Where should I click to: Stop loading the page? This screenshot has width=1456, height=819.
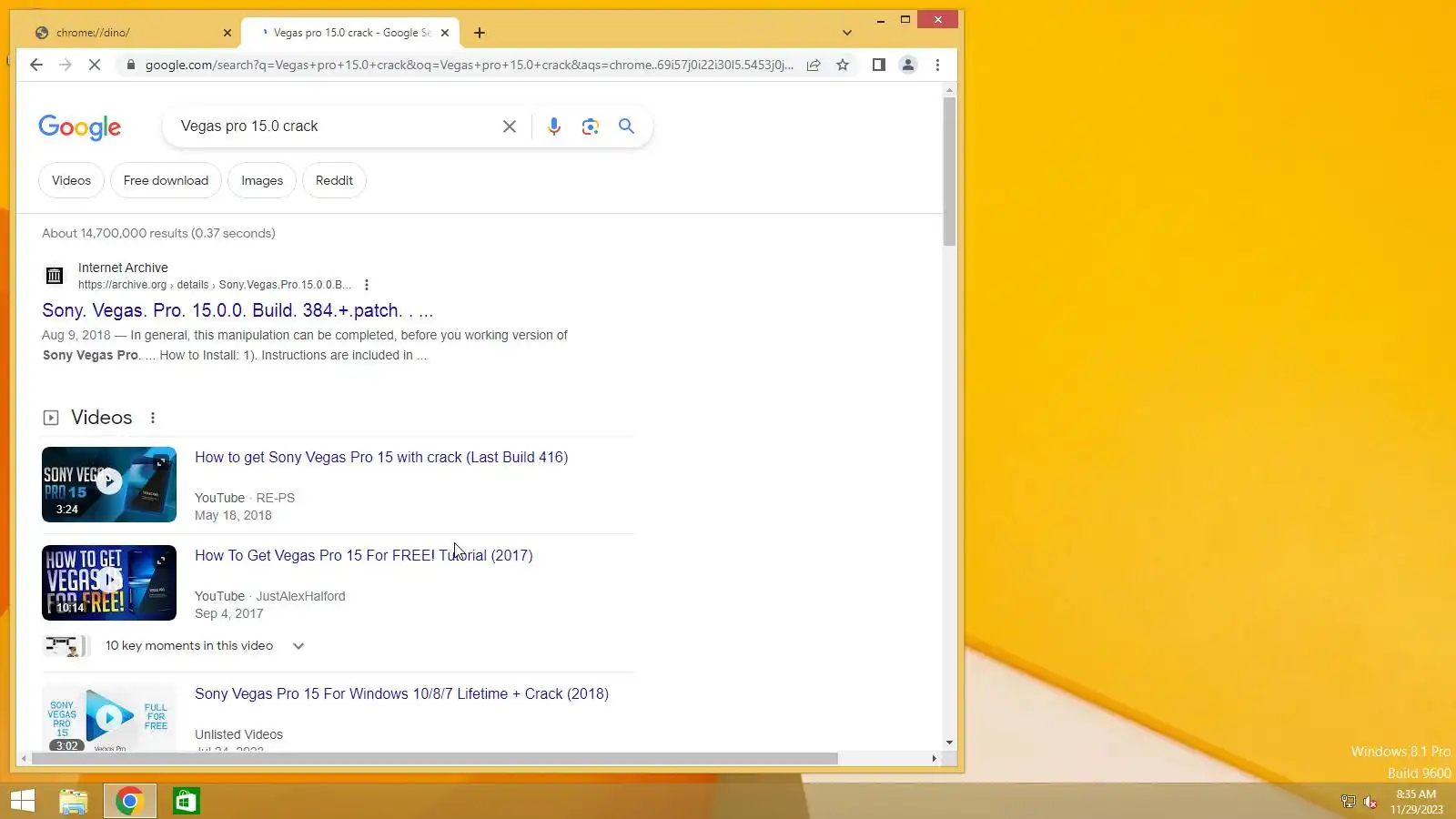coord(95,65)
